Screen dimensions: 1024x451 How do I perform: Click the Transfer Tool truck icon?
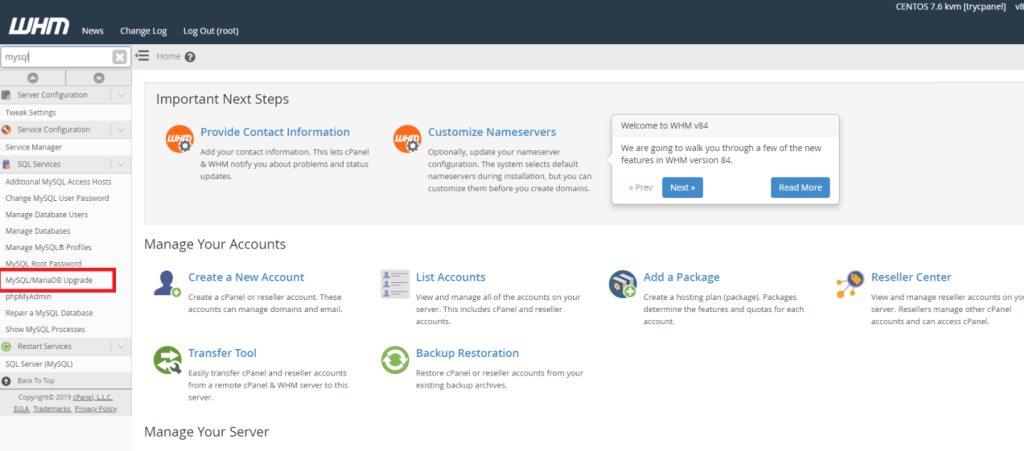coord(167,360)
